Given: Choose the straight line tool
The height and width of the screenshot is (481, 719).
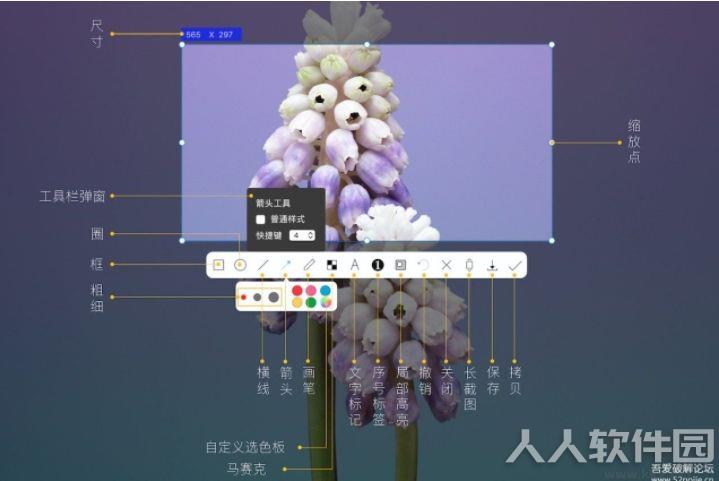Looking at the screenshot, I should point(263,265).
